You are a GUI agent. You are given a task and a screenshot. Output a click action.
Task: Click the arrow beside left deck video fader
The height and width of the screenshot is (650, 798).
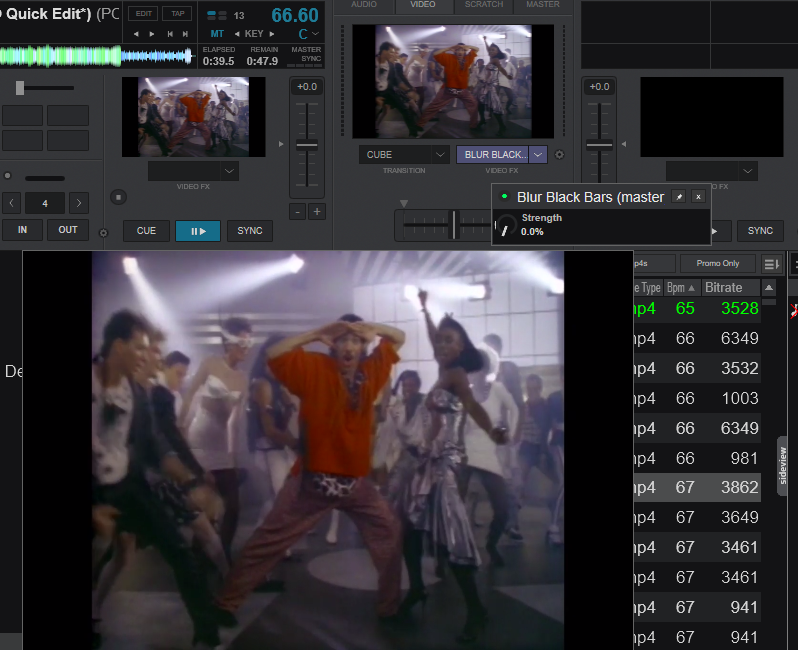click(281, 144)
